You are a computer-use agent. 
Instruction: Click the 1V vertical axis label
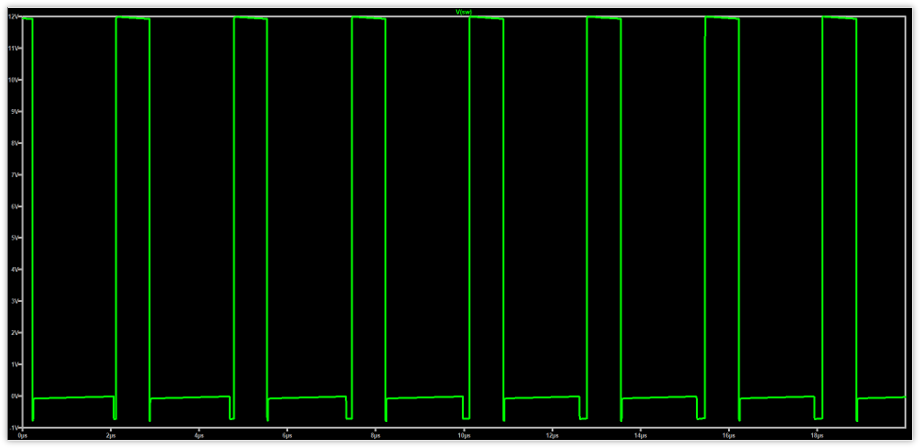pos(13,364)
